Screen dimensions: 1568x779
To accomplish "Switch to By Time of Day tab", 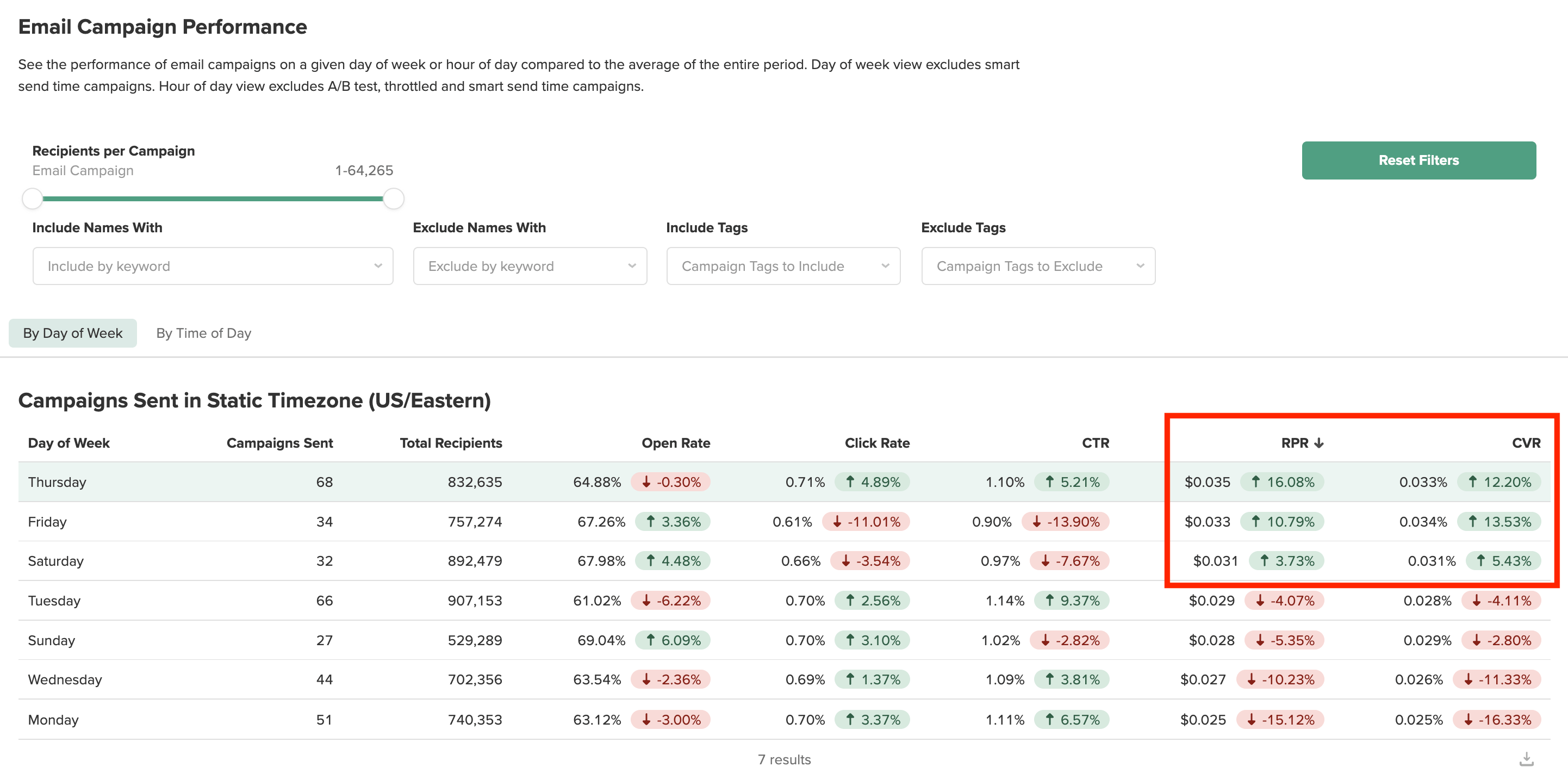I will pos(203,333).
